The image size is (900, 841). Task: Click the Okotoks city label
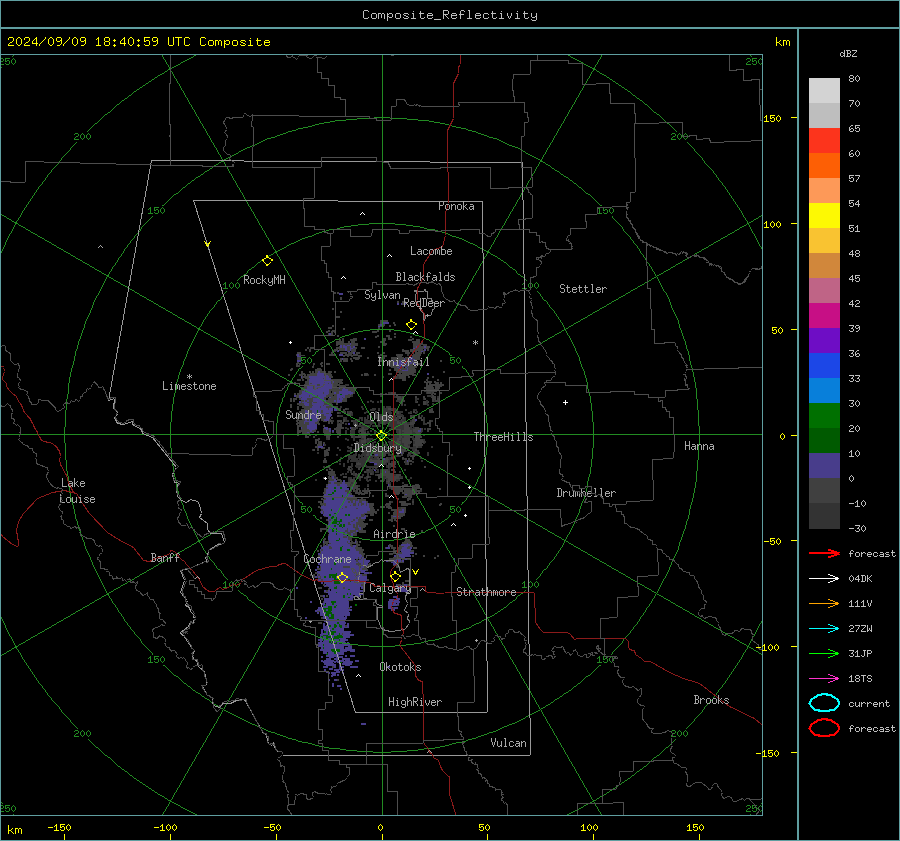tap(400, 667)
